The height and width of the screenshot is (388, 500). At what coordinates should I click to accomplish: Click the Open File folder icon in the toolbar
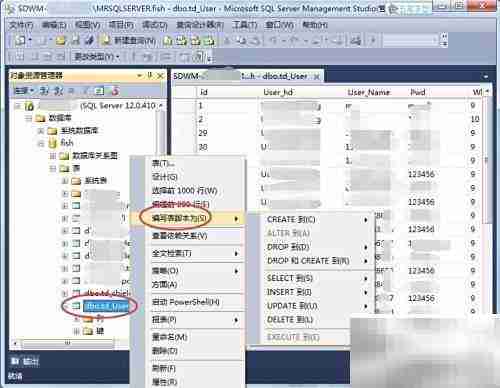point(60,41)
